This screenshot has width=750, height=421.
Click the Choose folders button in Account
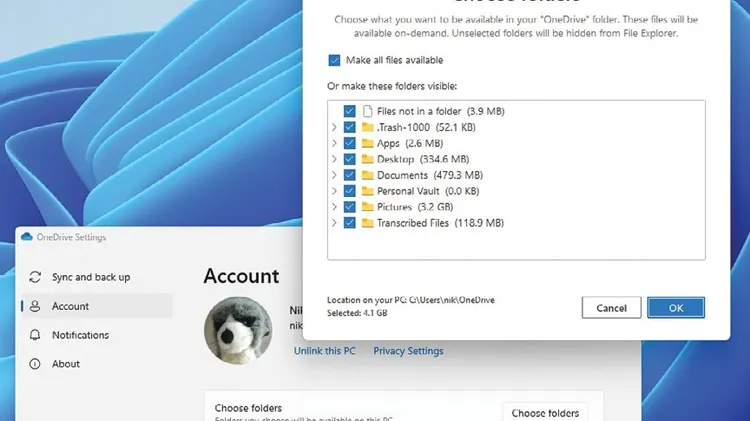pyautogui.click(x=545, y=412)
